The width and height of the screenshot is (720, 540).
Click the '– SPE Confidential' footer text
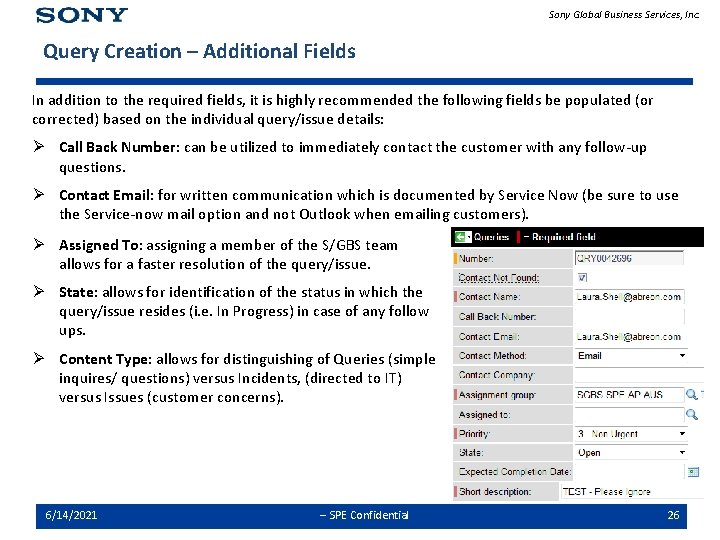364,515
